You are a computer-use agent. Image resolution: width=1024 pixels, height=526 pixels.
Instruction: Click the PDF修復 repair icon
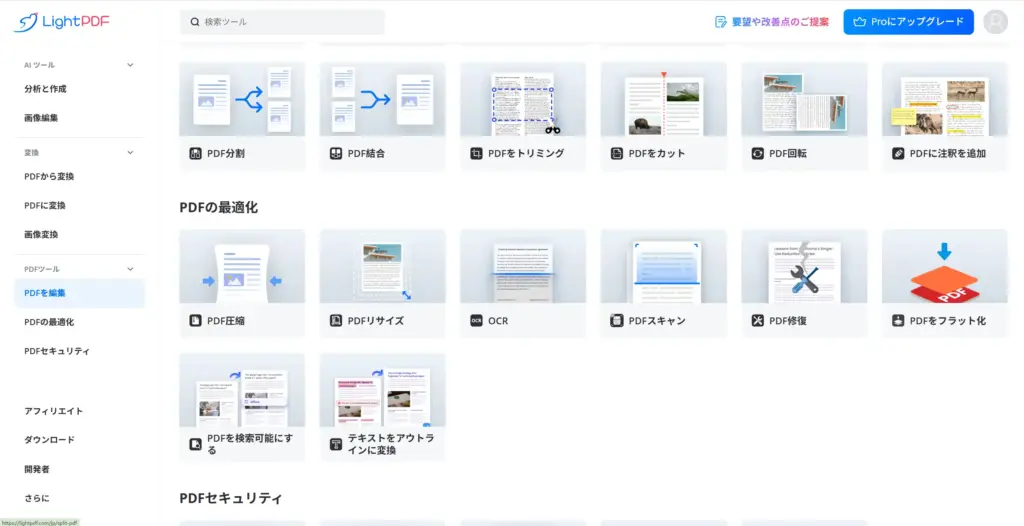758,321
